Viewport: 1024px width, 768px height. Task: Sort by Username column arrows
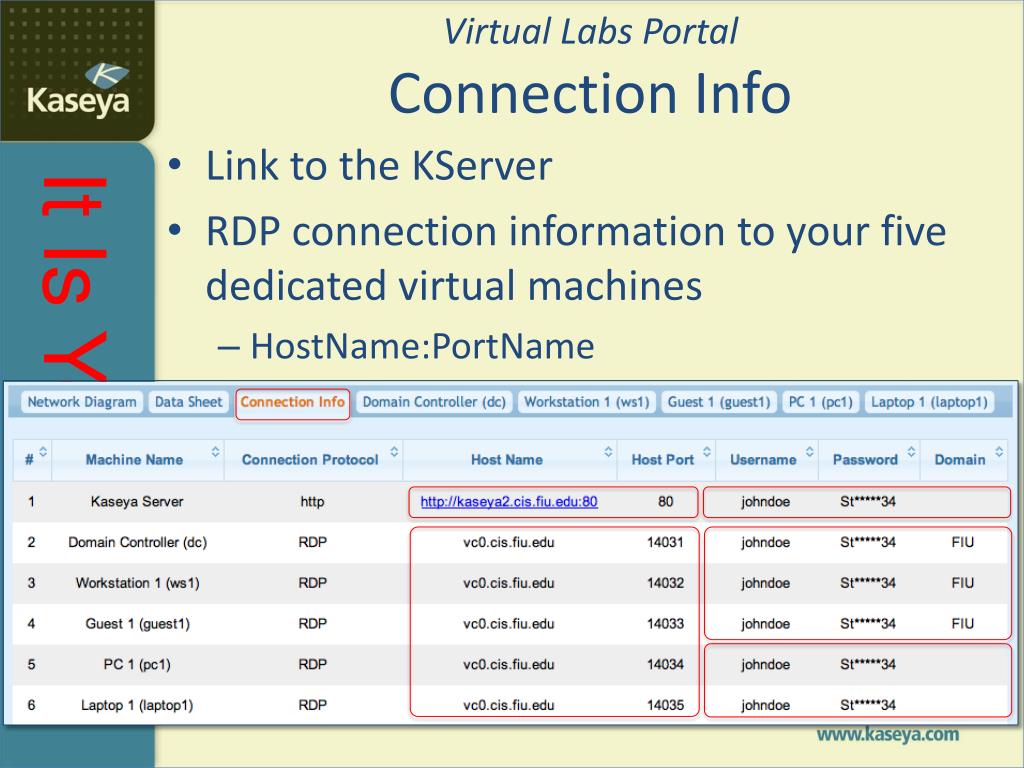810,452
